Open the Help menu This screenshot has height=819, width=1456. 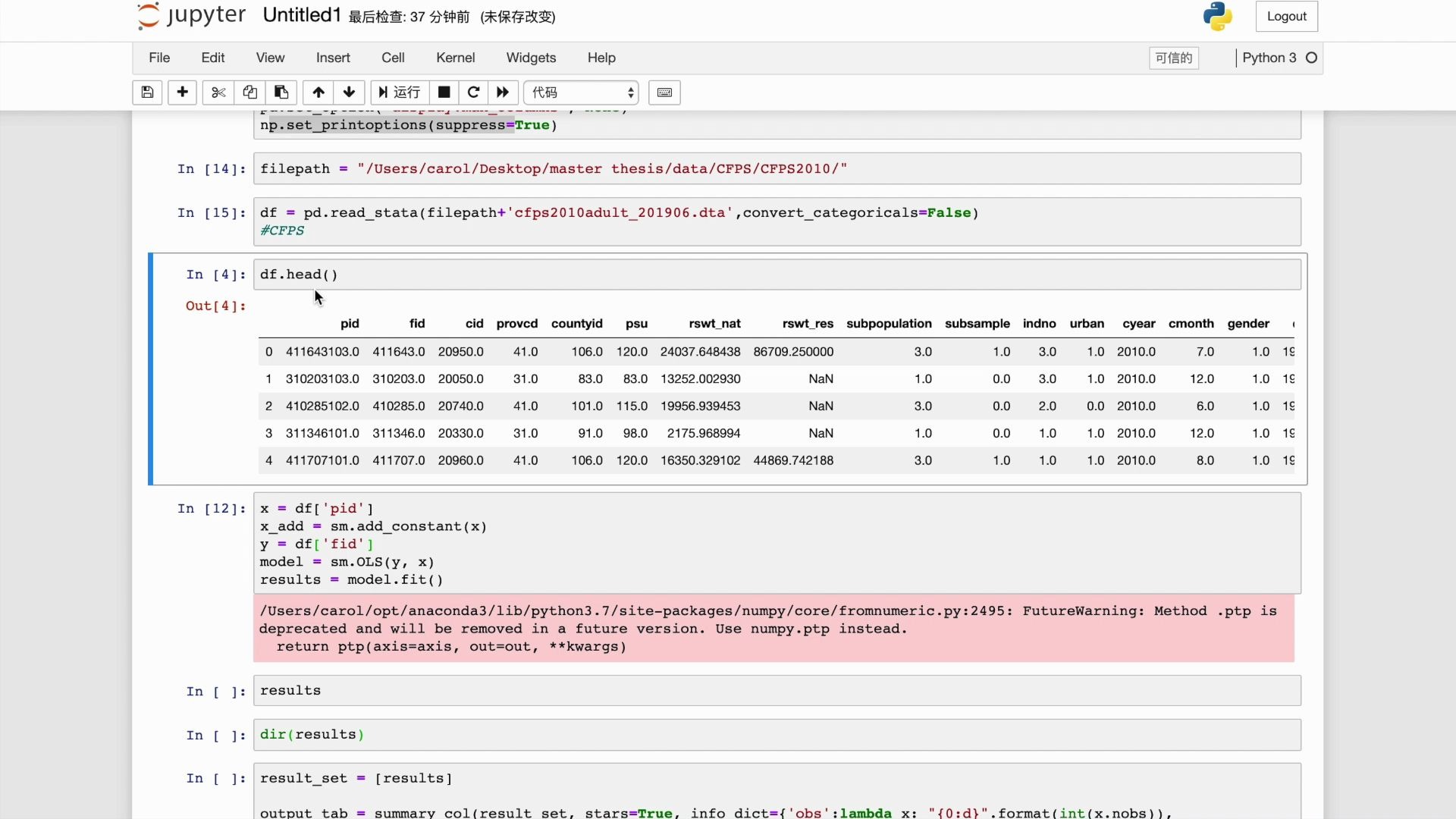click(x=601, y=58)
